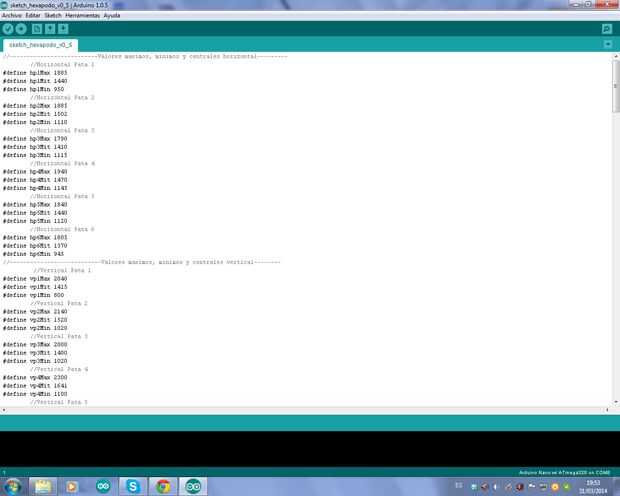Click the Verify (checkmark) toolbar button
620x496 pixels.
tap(8, 29)
